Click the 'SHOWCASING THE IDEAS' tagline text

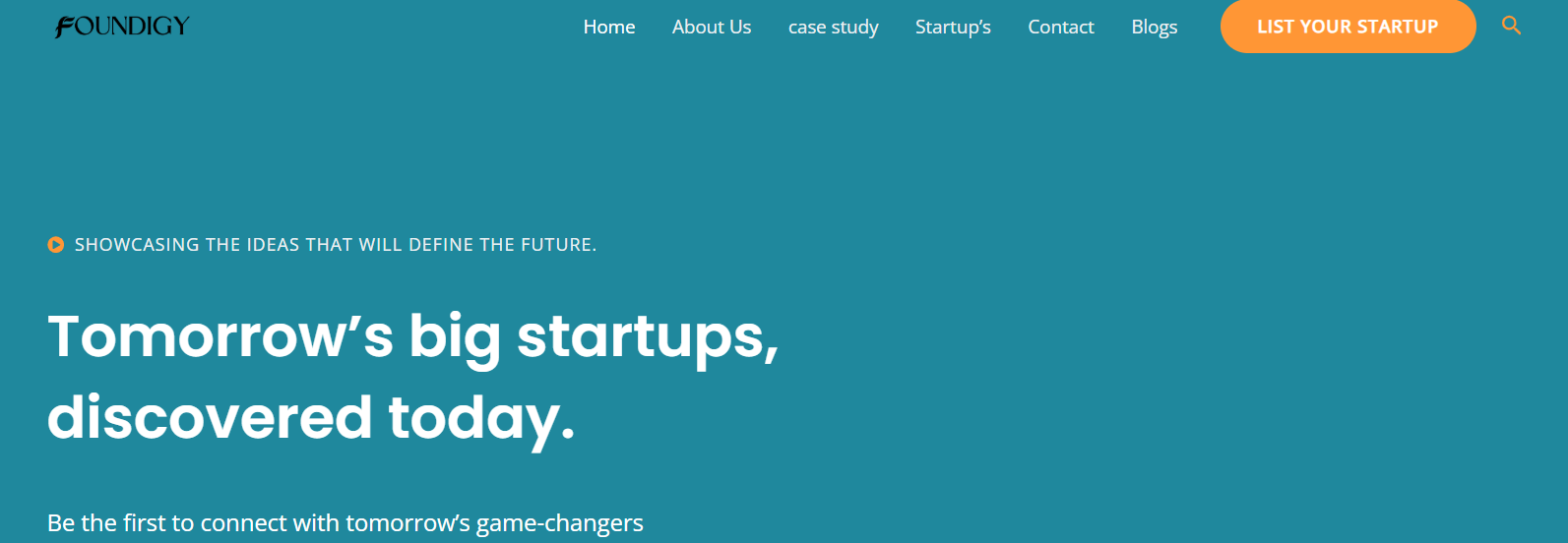(x=335, y=245)
